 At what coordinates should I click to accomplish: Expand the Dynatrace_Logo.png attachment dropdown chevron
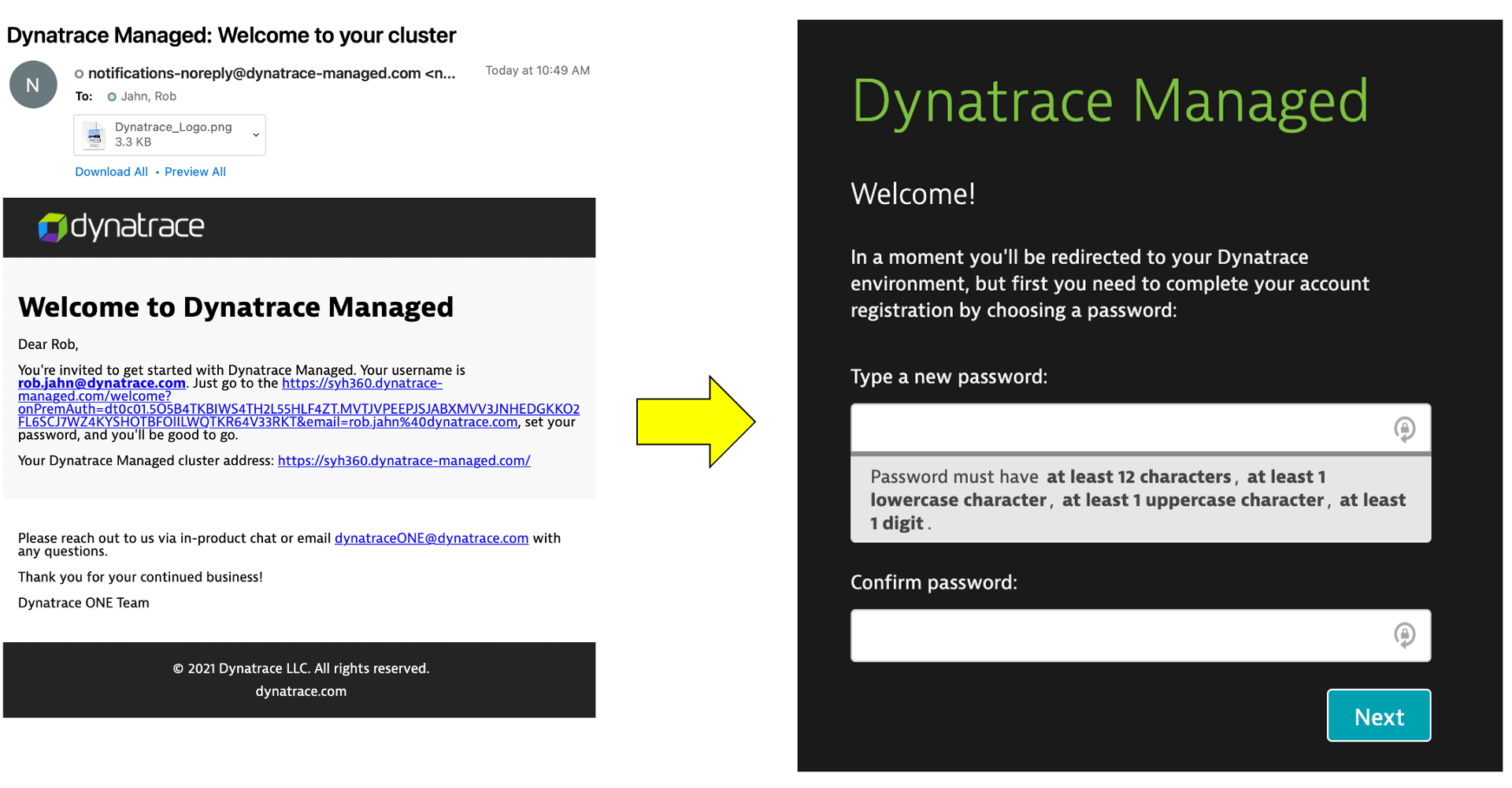[x=256, y=135]
